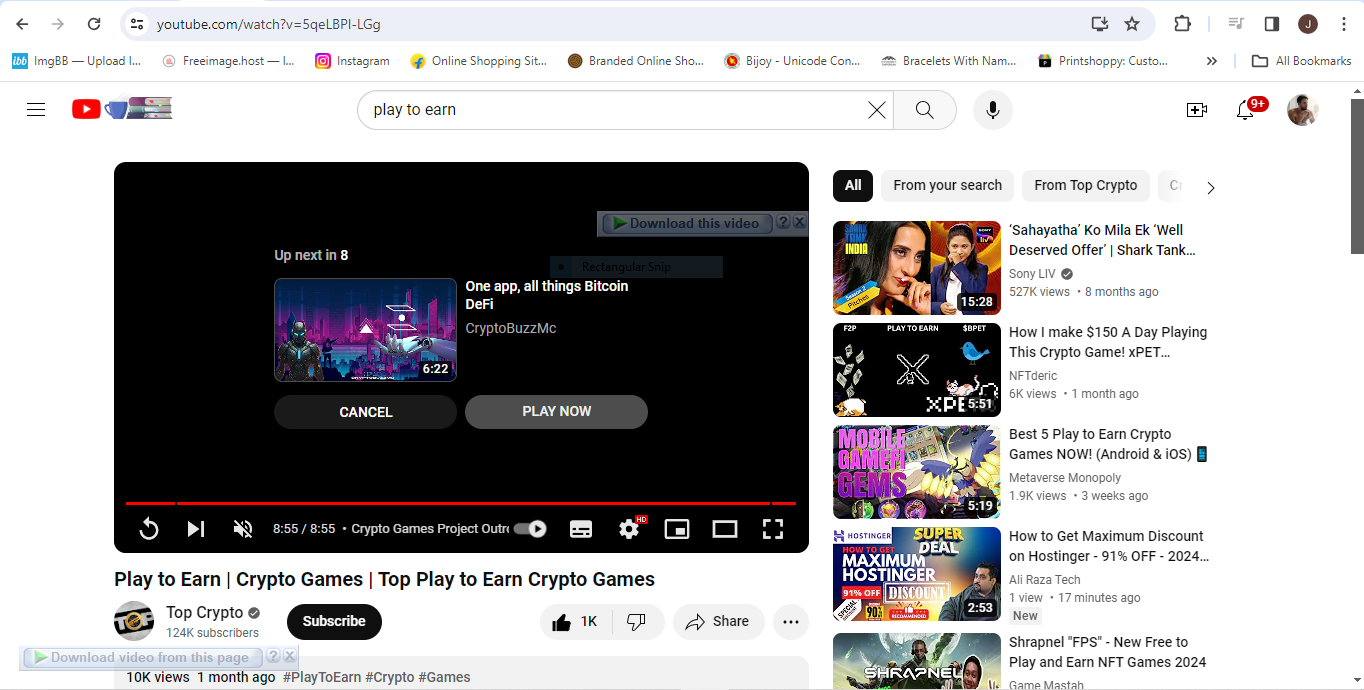Open the YouTube account avatar menu
1364x690 pixels.
(x=1302, y=110)
